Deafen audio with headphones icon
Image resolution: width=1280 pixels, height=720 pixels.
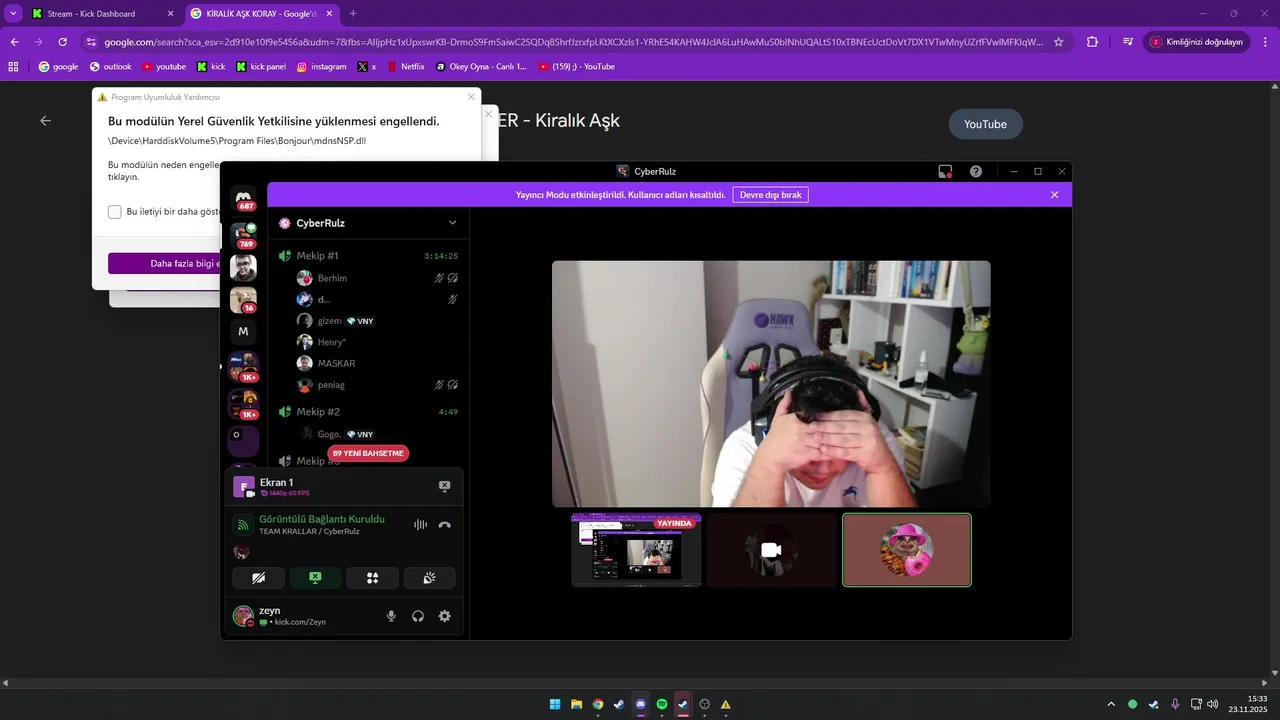pos(418,616)
